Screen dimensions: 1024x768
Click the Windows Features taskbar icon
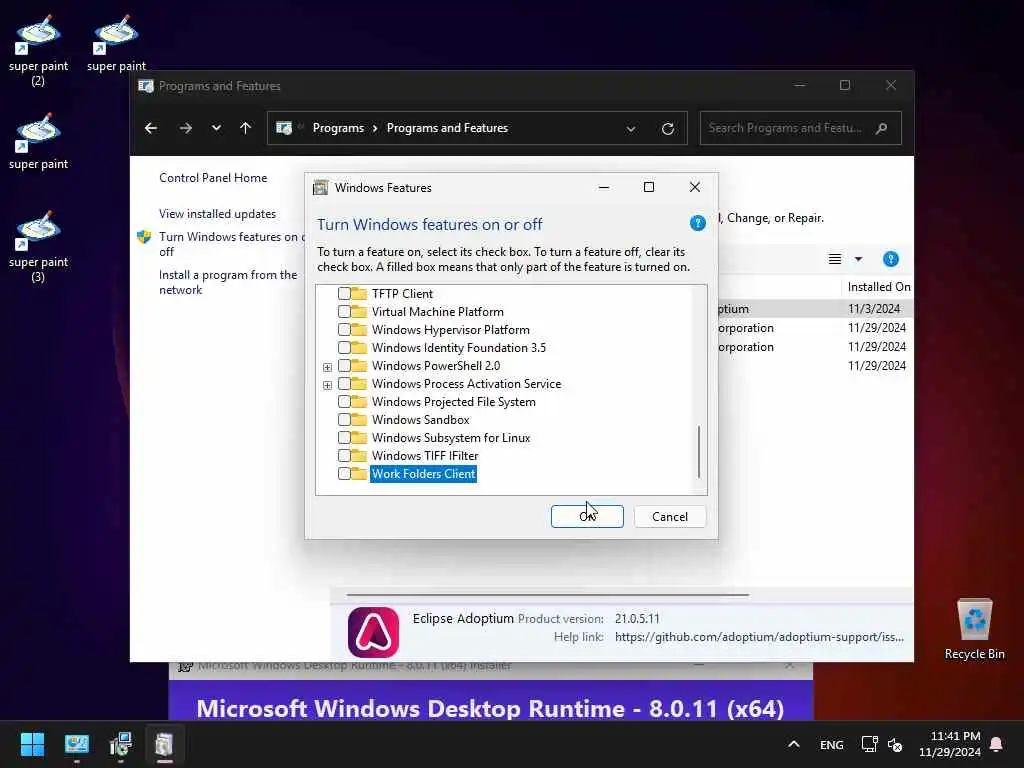164,744
